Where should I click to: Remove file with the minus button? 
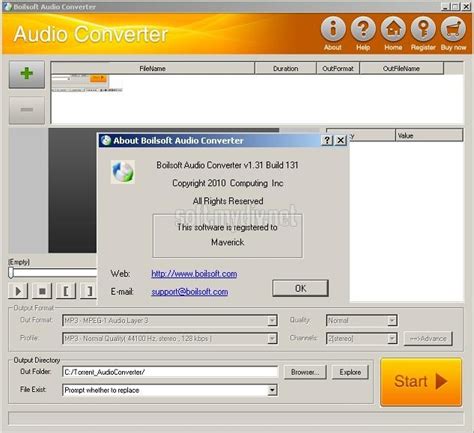(27, 110)
